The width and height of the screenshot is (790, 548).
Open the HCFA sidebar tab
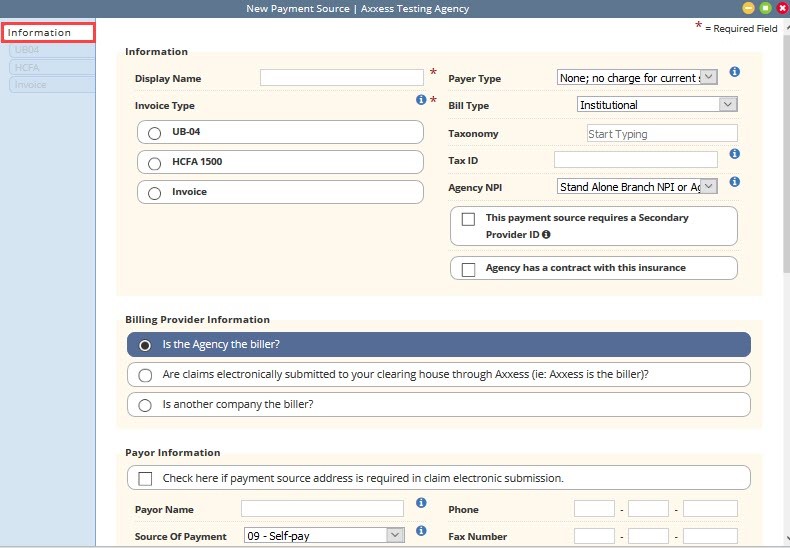(27, 67)
